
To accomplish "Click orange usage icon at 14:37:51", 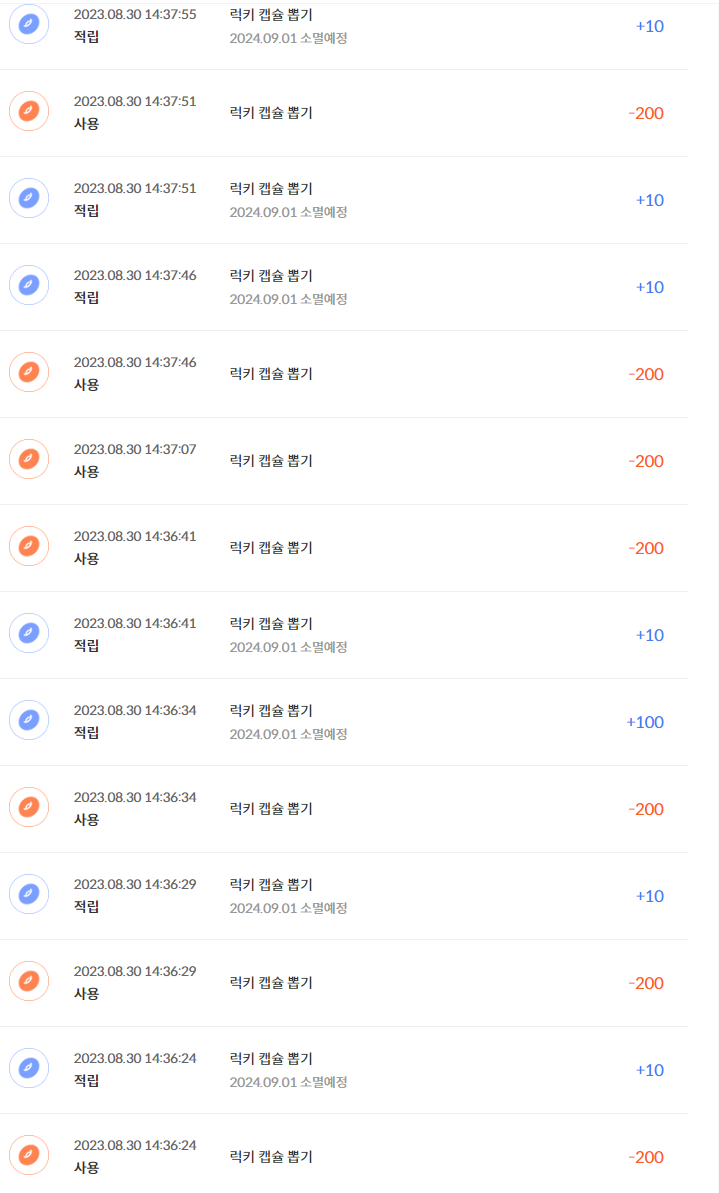I will pyautogui.click(x=29, y=112).
